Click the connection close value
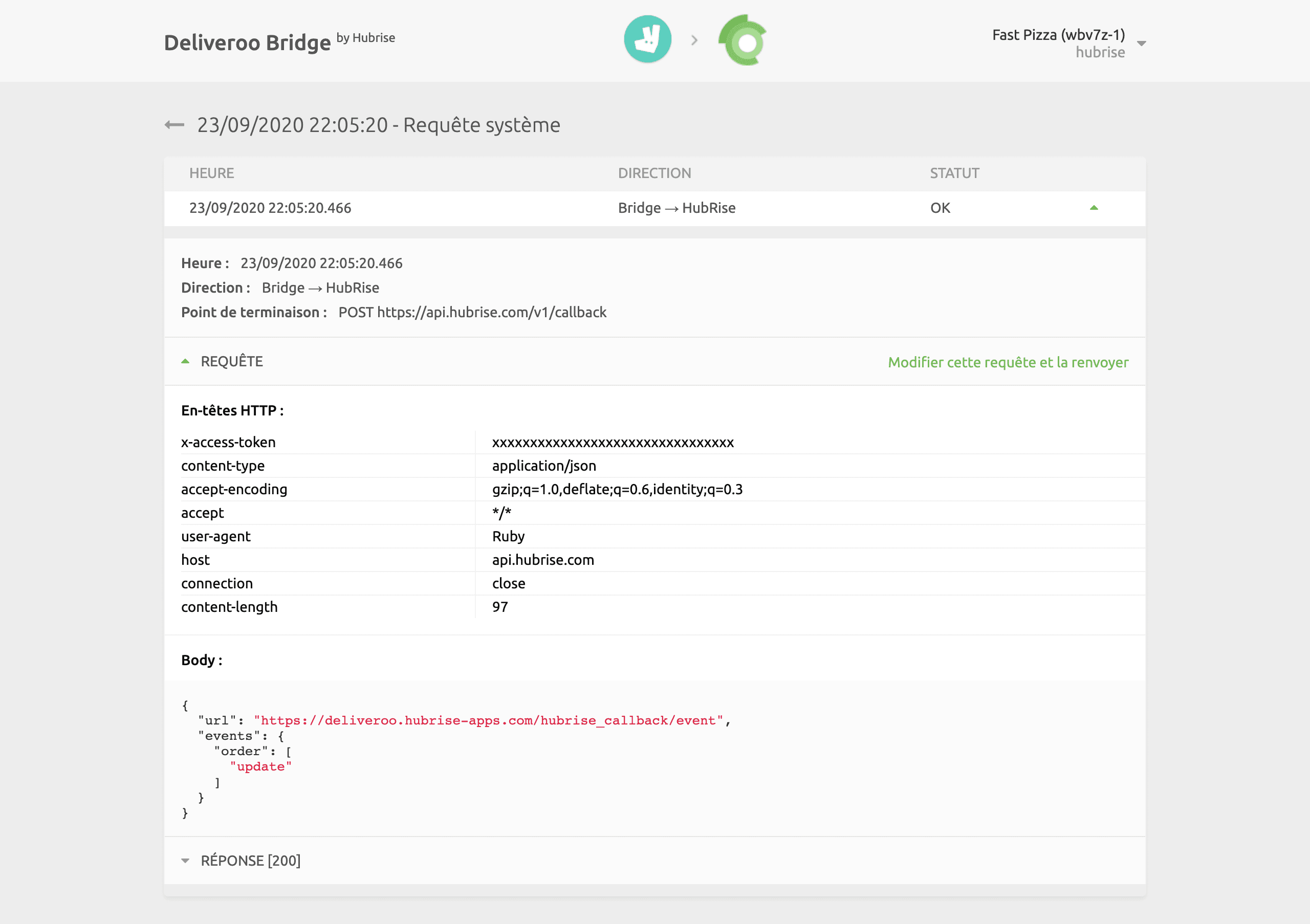Screen dimensions: 1310x924 tap(509, 583)
